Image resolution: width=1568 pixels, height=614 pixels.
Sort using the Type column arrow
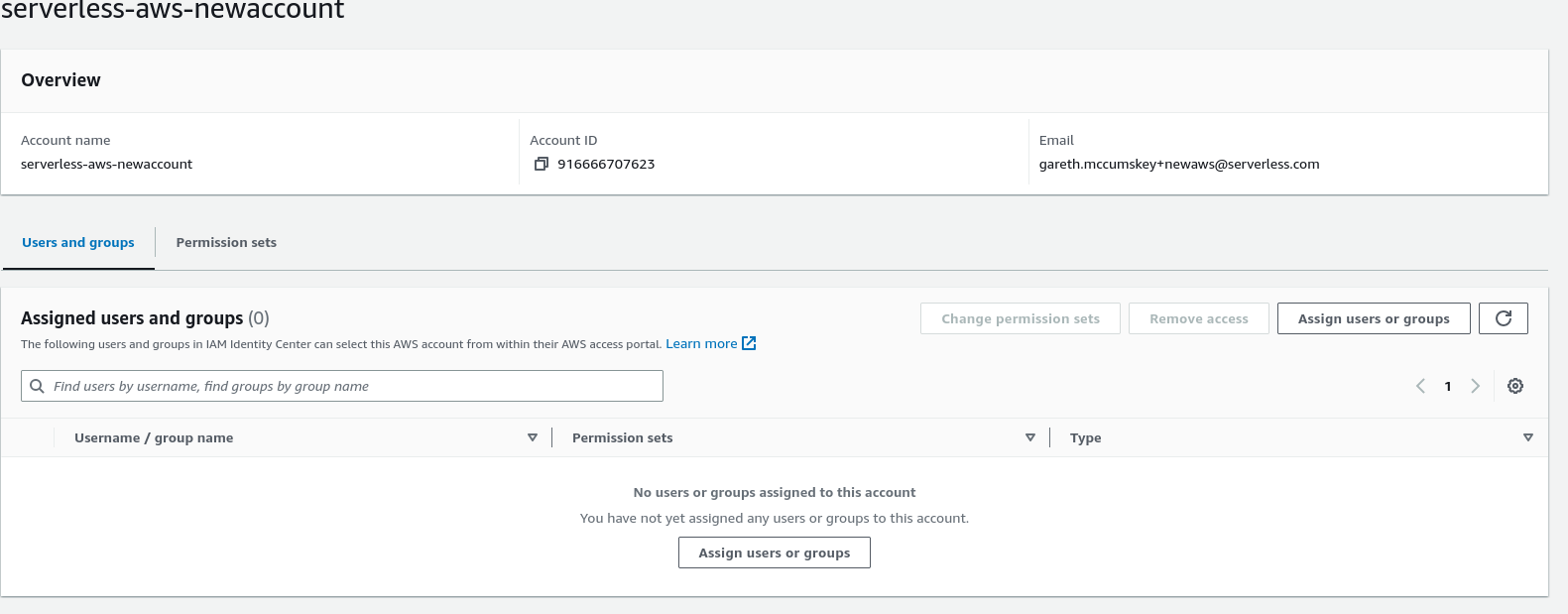point(1527,437)
